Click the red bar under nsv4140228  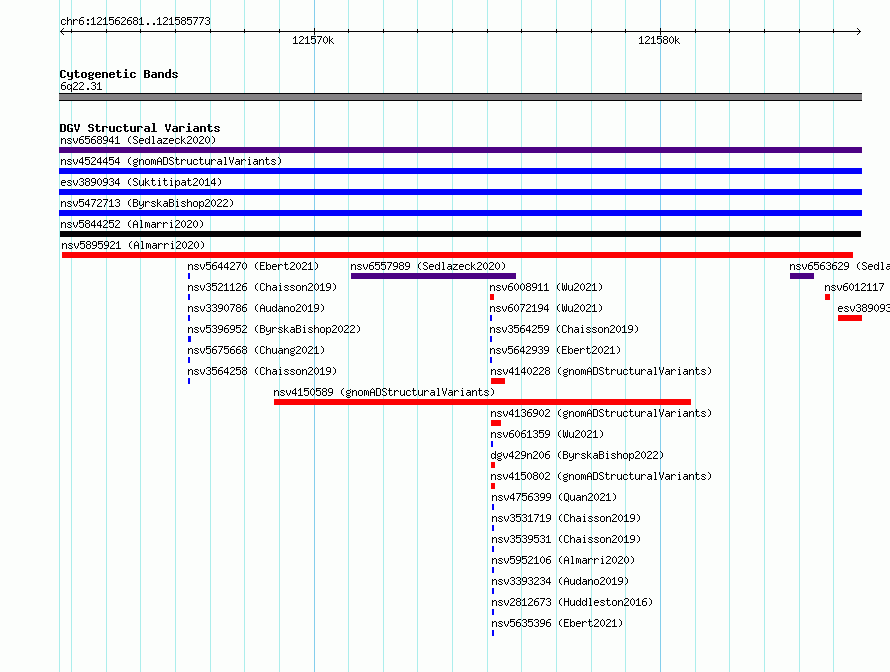coord(498,381)
